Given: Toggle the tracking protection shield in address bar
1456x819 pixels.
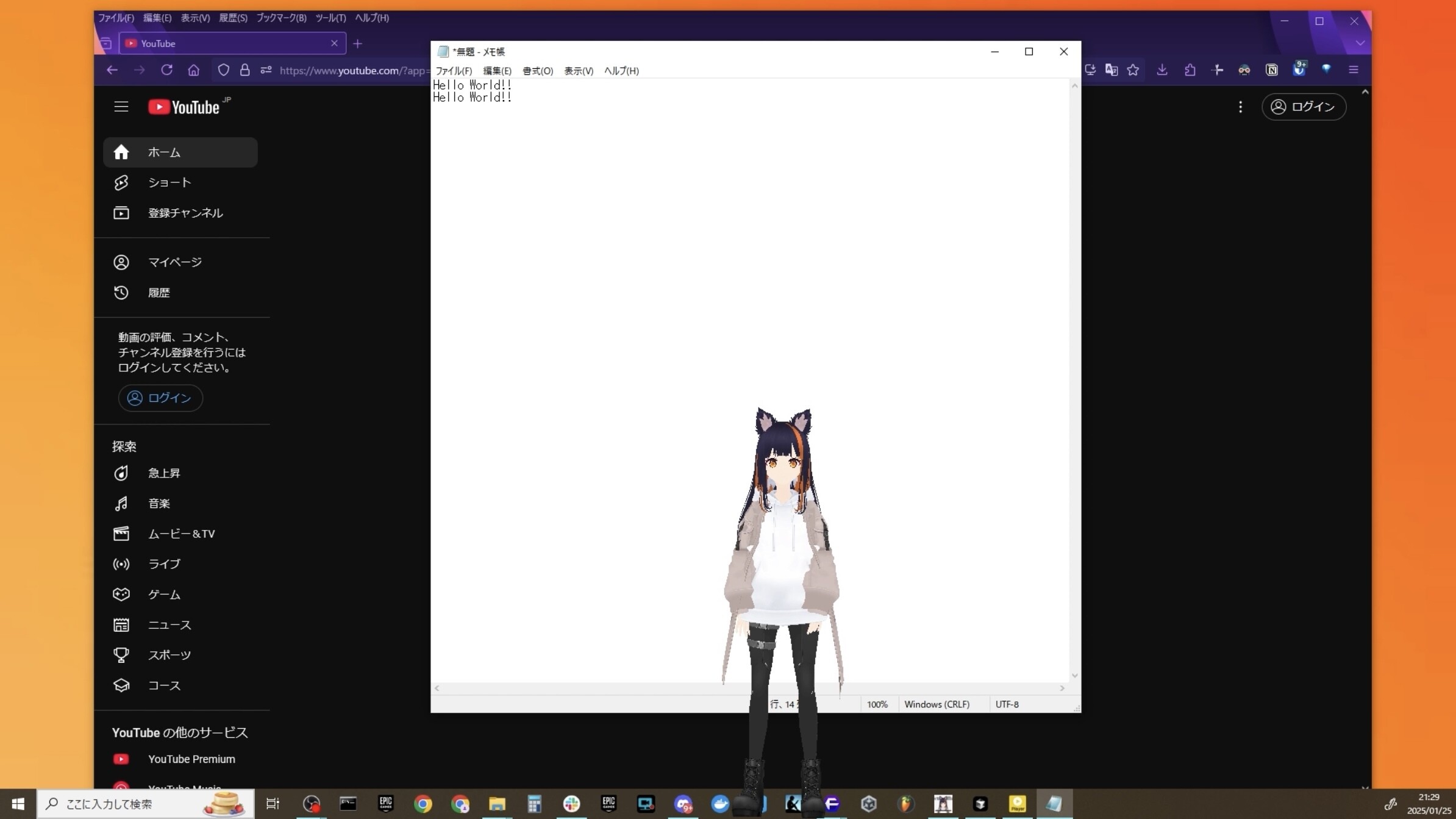Looking at the screenshot, I should tap(224, 70).
